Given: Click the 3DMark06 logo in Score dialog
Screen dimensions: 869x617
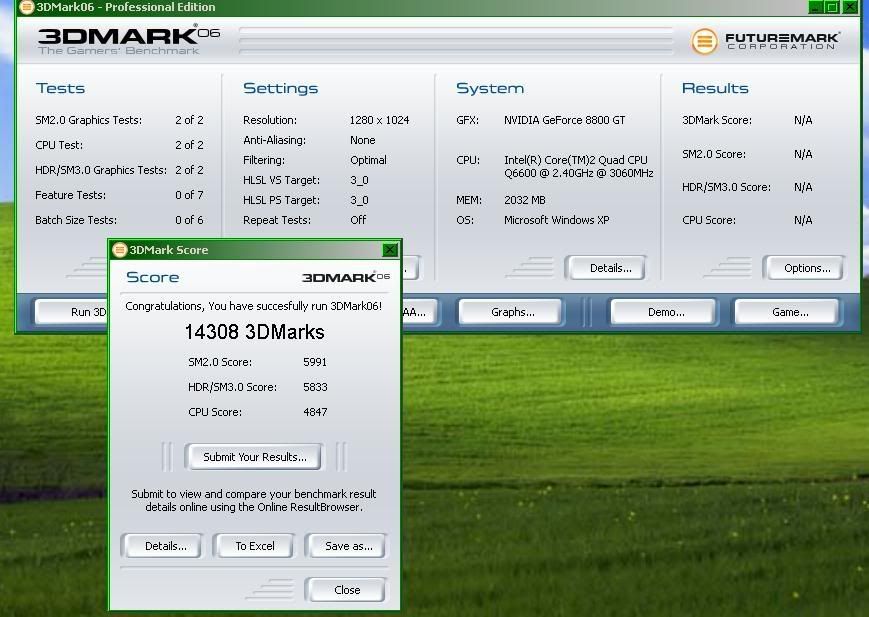Looking at the screenshot, I should click(346, 277).
